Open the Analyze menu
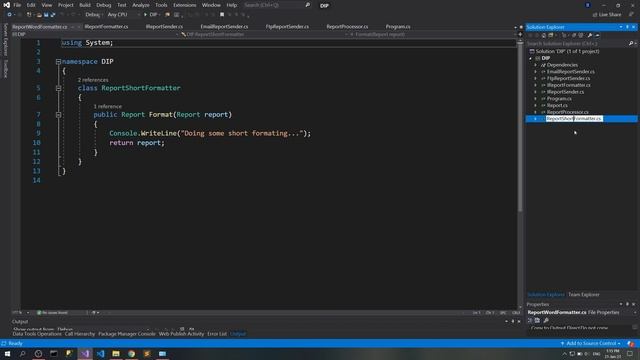The image size is (640, 360). tap(141, 5)
